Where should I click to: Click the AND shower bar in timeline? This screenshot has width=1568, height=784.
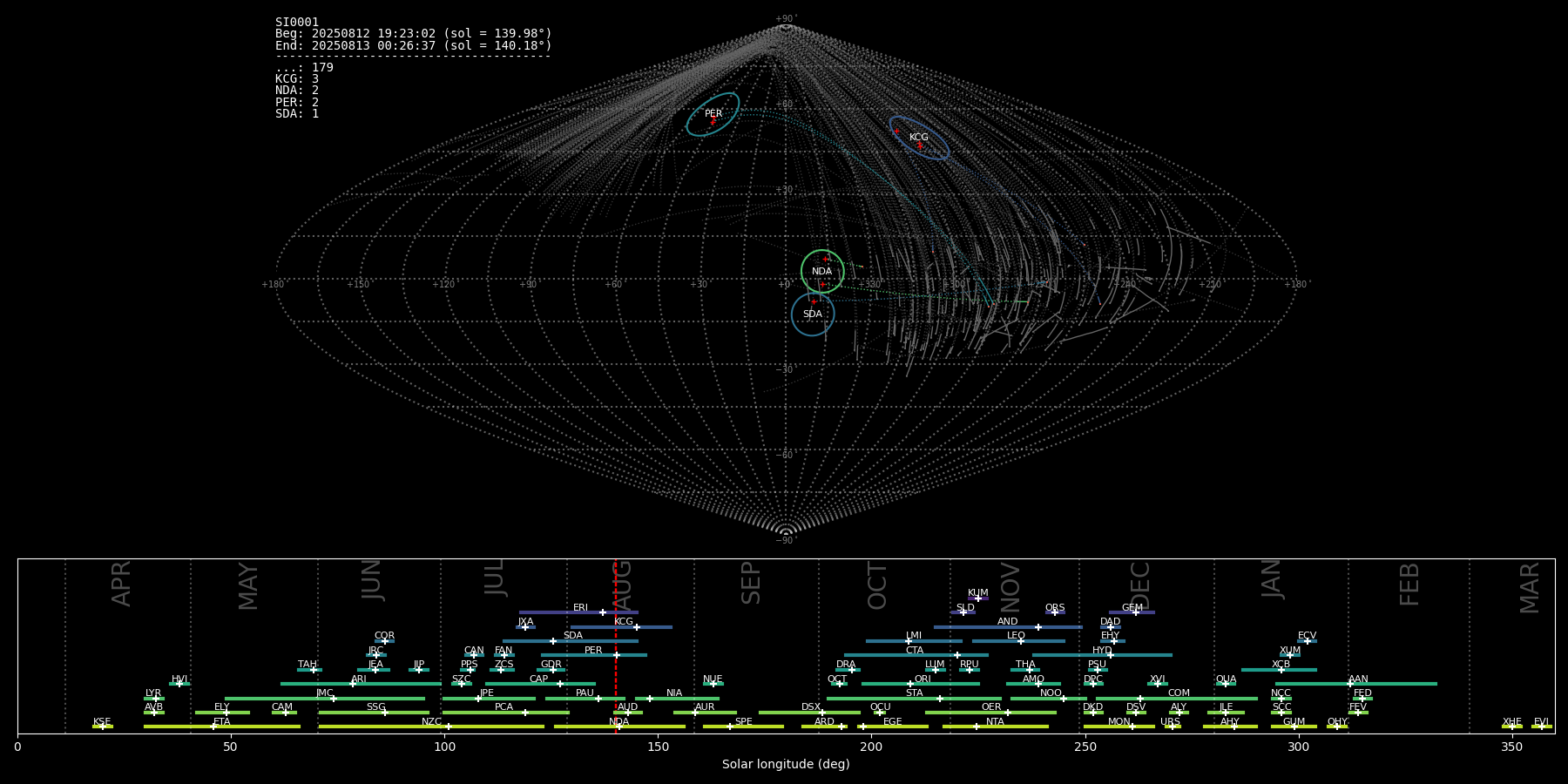click(1008, 626)
